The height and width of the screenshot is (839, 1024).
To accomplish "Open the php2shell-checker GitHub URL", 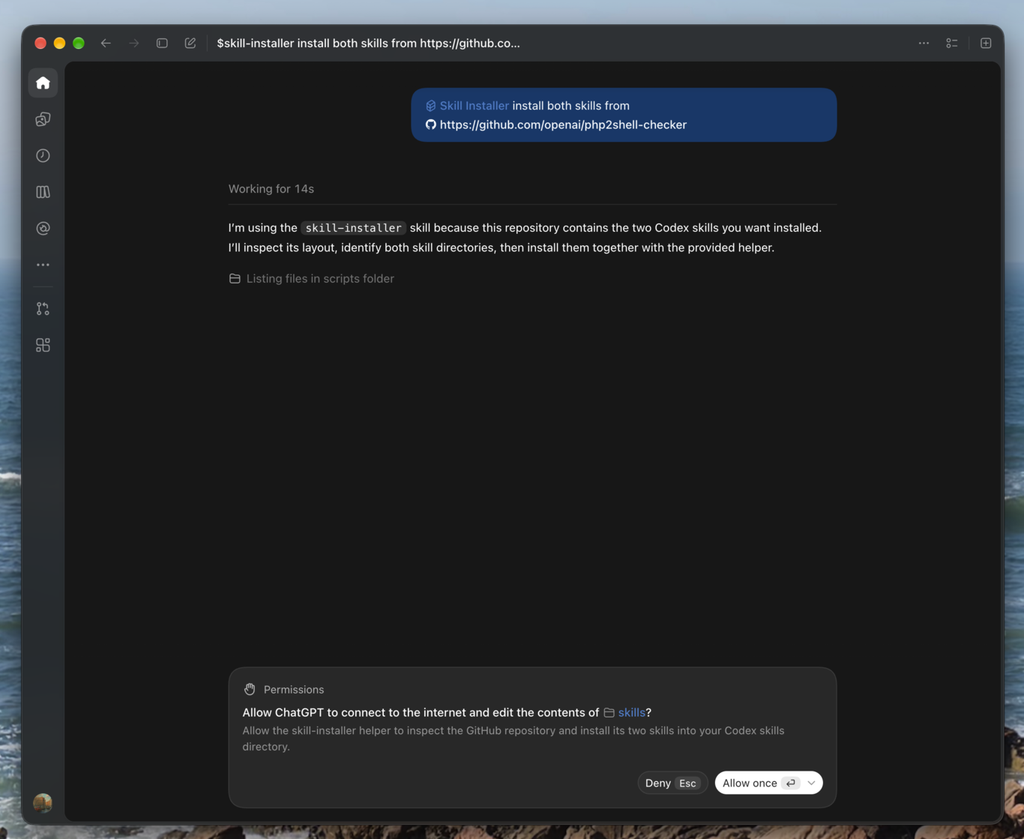I will [563, 125].
